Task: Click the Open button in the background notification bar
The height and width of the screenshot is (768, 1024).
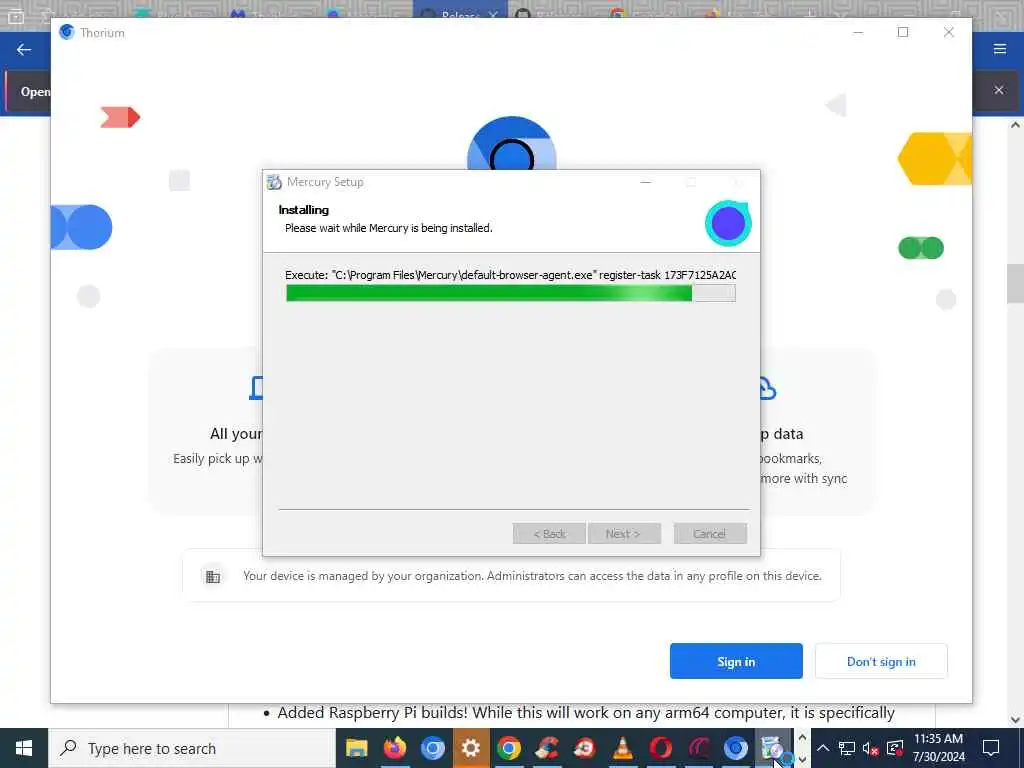Action: pyautogui.click(x=35, y=91)
